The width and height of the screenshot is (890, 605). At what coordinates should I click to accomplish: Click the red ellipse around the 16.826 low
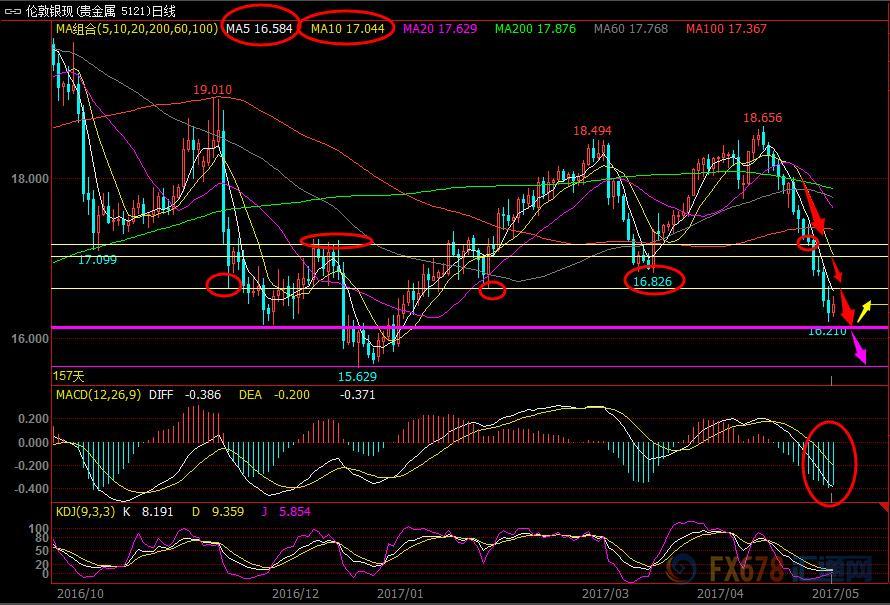(x=658, y=280)
